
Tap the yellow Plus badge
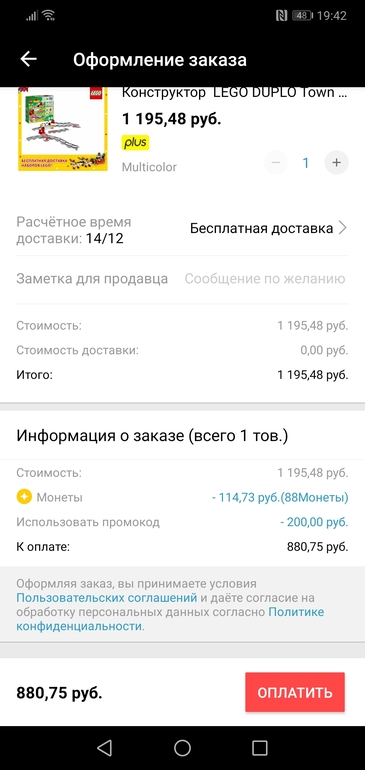click(135, 143)
